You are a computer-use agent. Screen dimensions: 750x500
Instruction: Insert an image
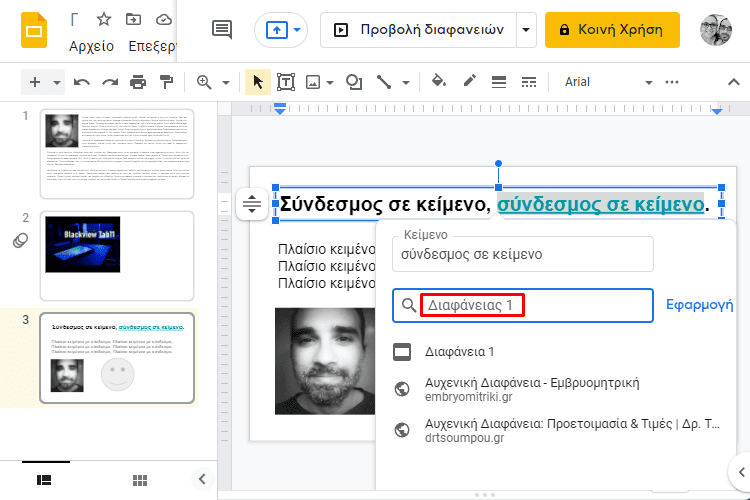pos(313,82)
